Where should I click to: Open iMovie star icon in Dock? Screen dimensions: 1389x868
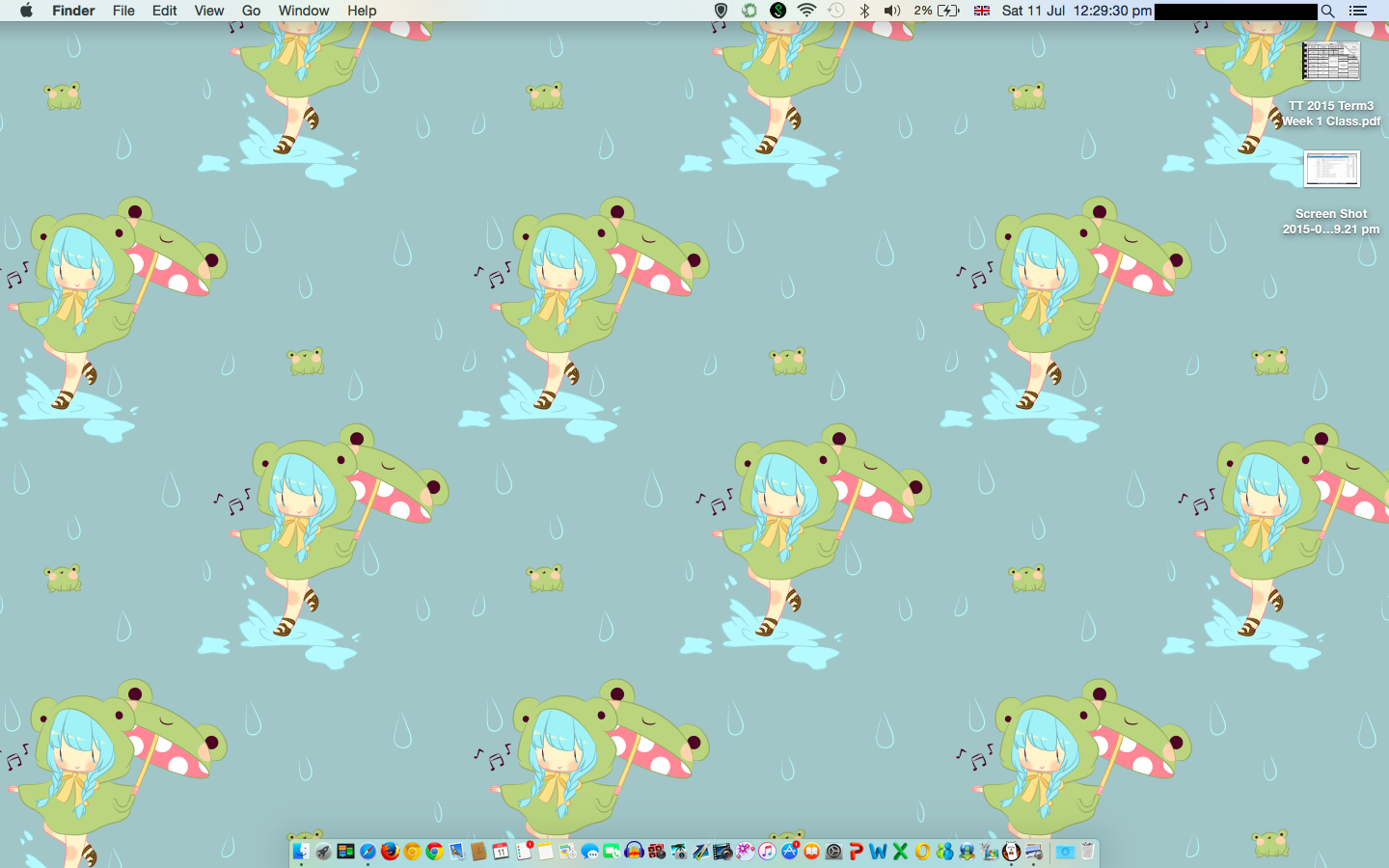745,852
